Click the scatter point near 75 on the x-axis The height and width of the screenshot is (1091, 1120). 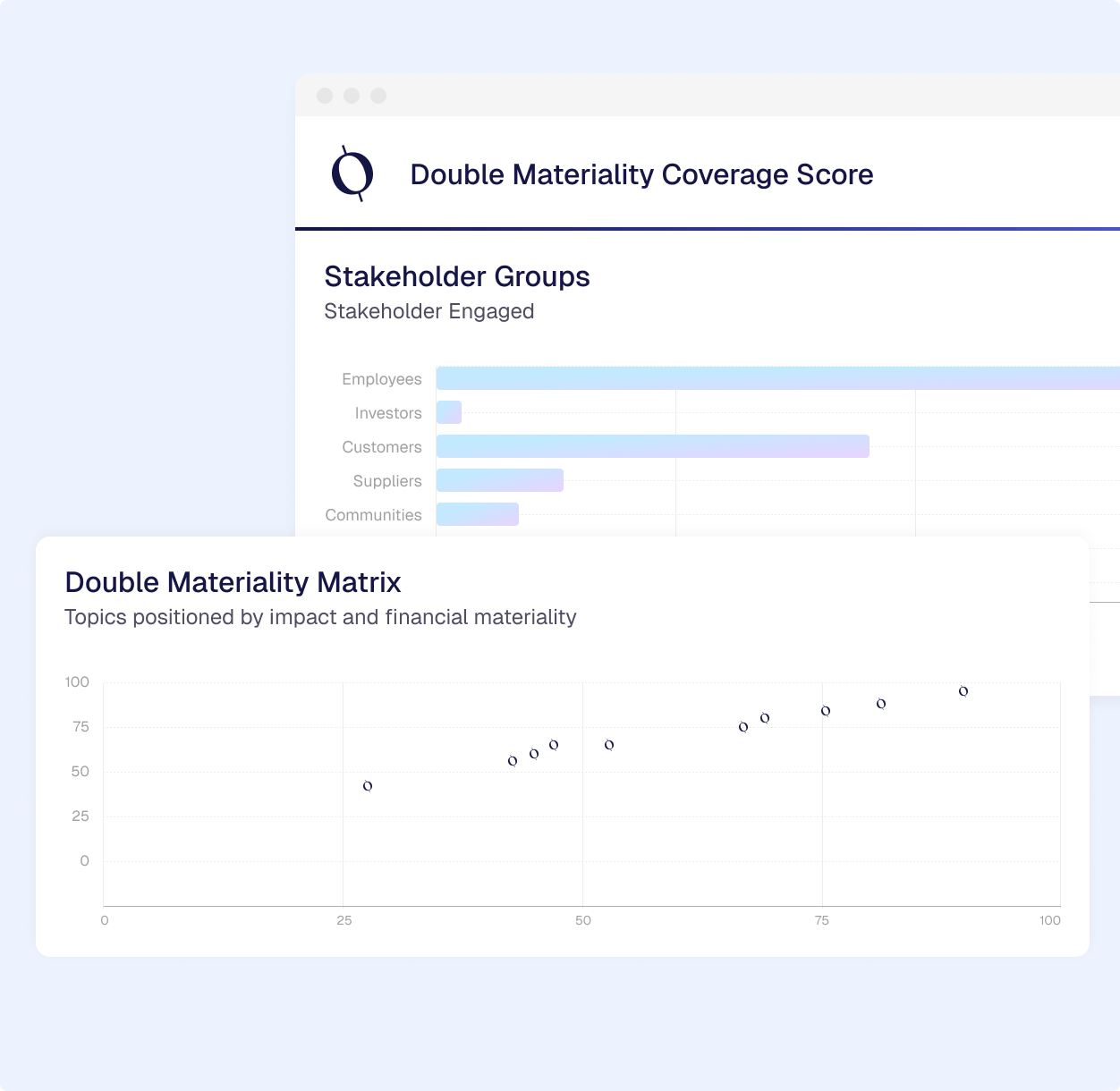[x=825, y=711]
